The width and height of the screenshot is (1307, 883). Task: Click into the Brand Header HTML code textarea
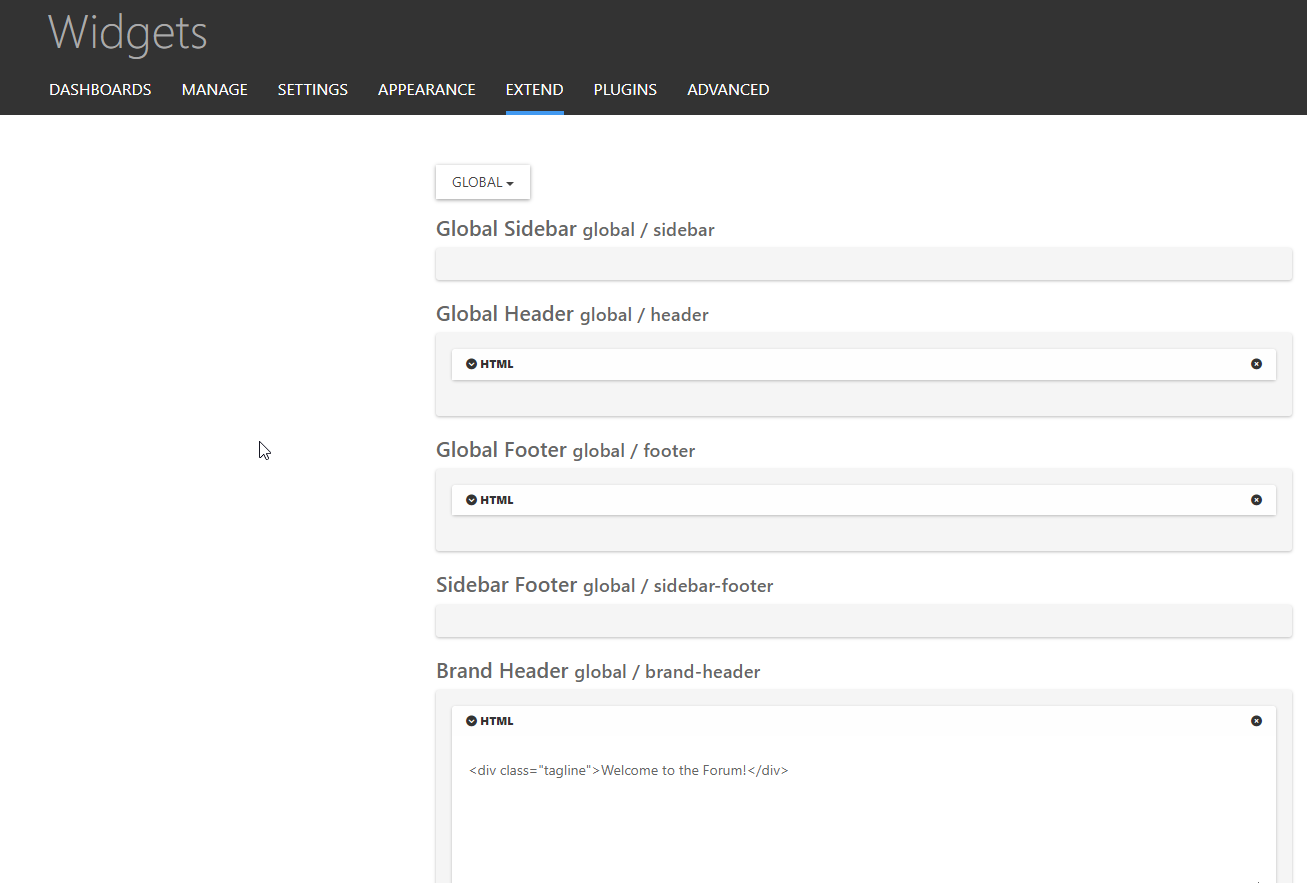click(x=862, y=810)
